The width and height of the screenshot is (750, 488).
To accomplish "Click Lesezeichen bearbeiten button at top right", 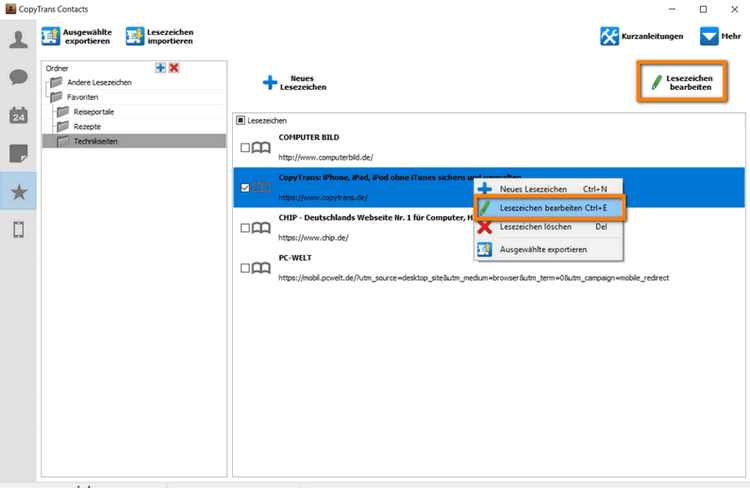I will (x=682, y=83).
